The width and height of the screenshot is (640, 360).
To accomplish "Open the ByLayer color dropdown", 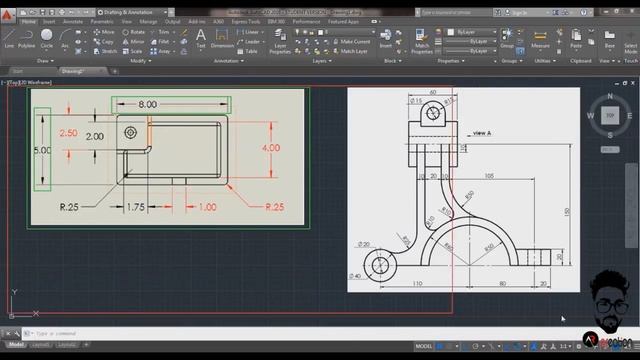I will coord(472,32).
